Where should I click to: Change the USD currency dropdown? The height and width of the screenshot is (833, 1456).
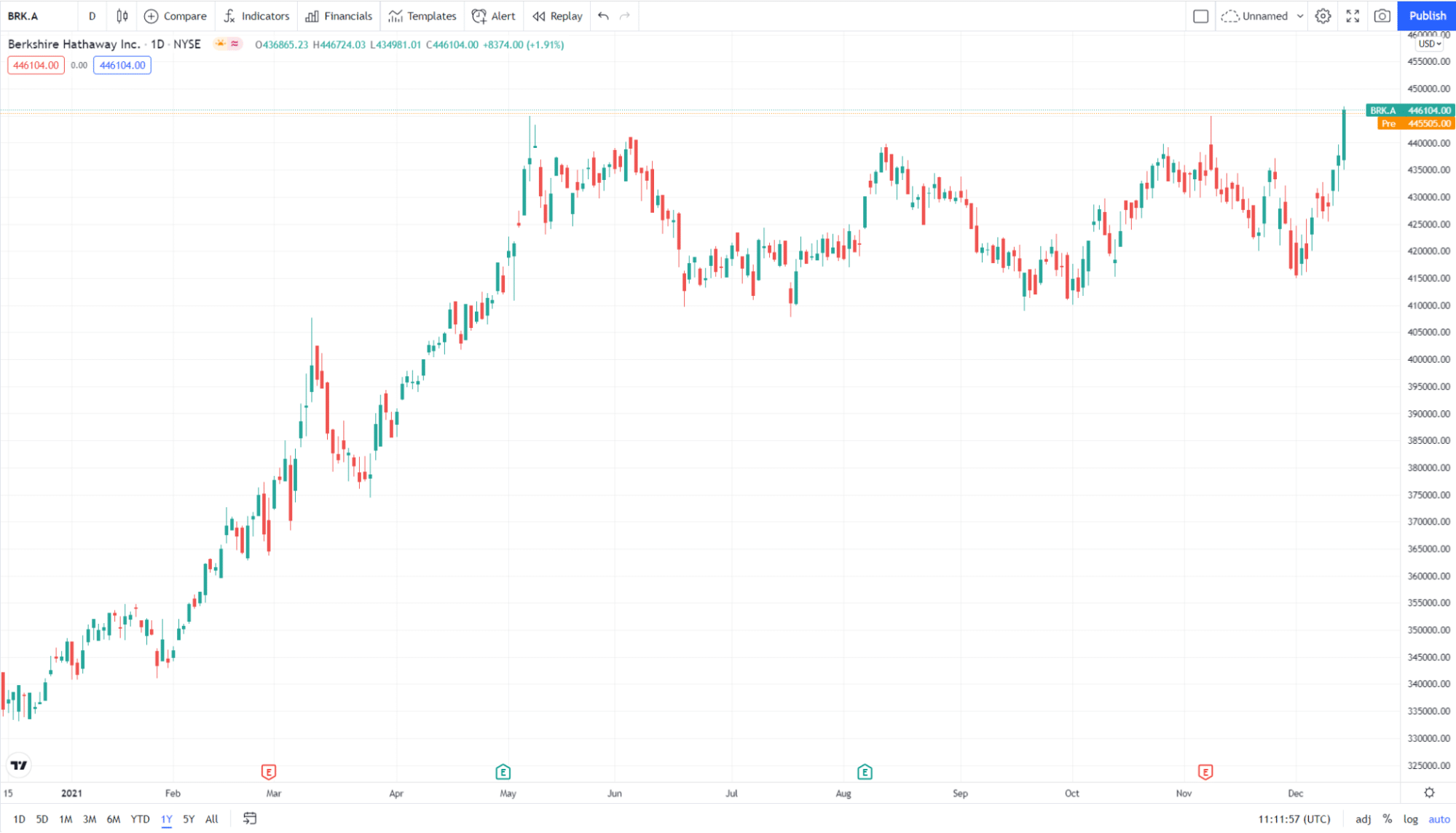point(1429,44)
